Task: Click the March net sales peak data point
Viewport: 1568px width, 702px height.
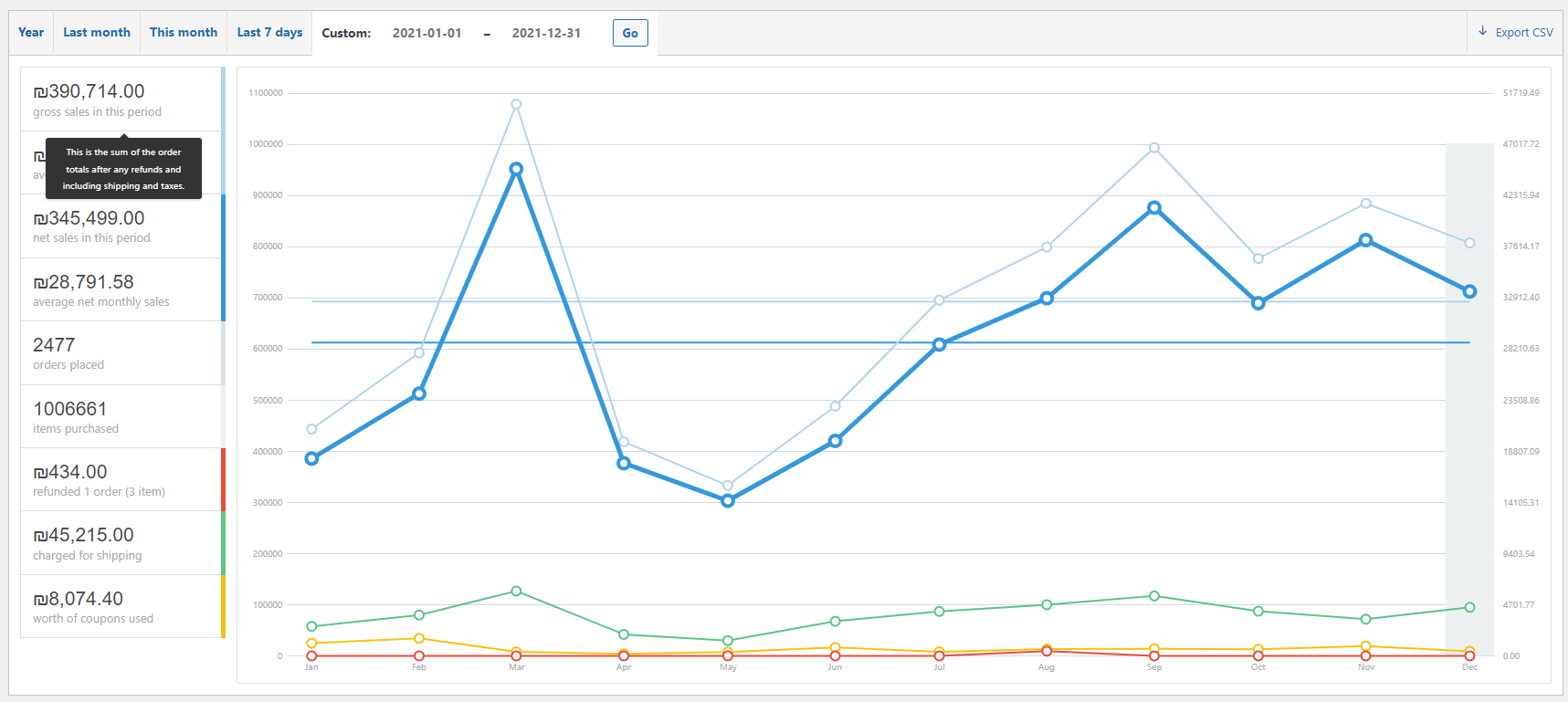Action: [x=516, y=169]
